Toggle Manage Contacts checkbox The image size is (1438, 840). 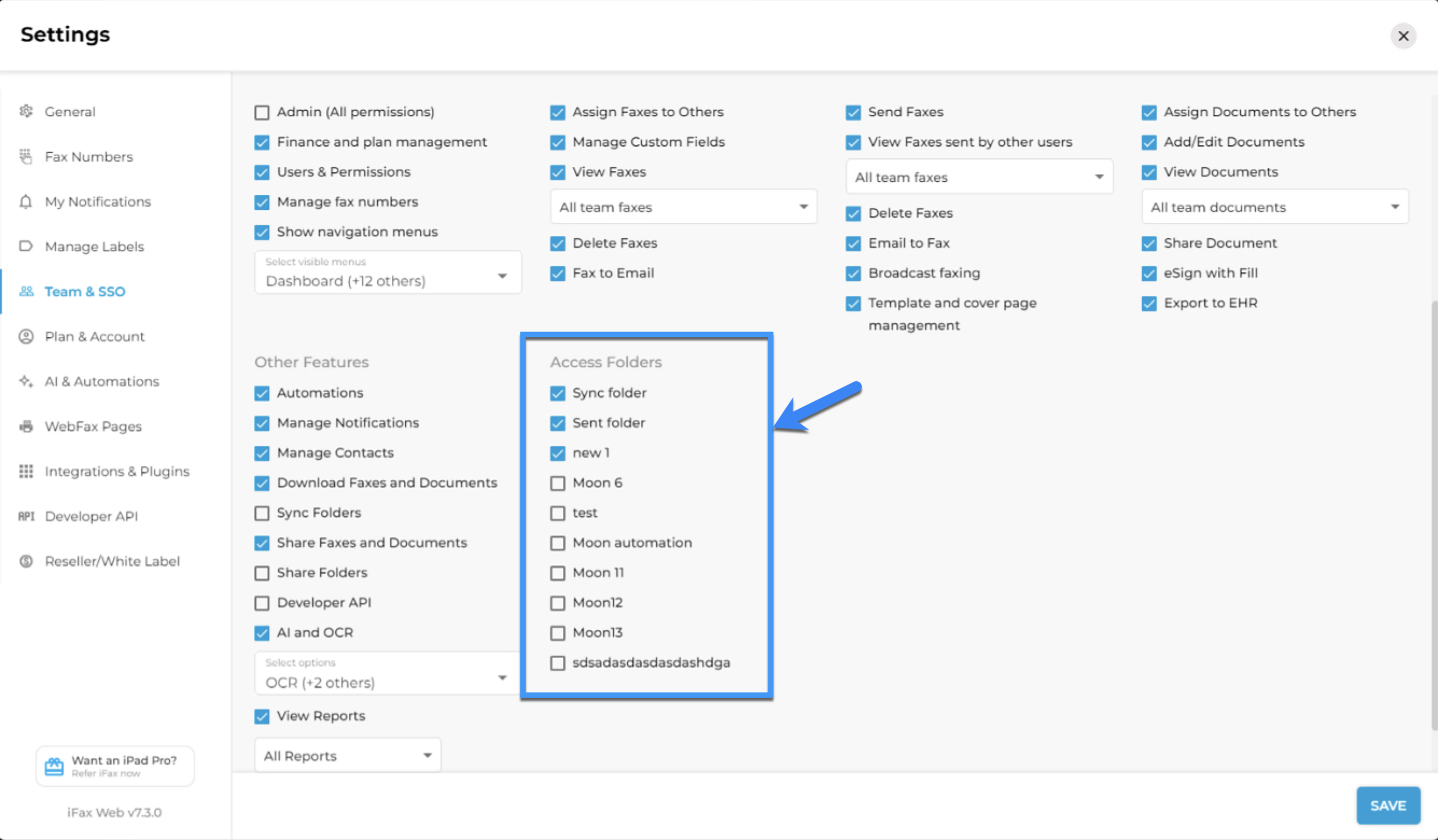click(262, 453)
